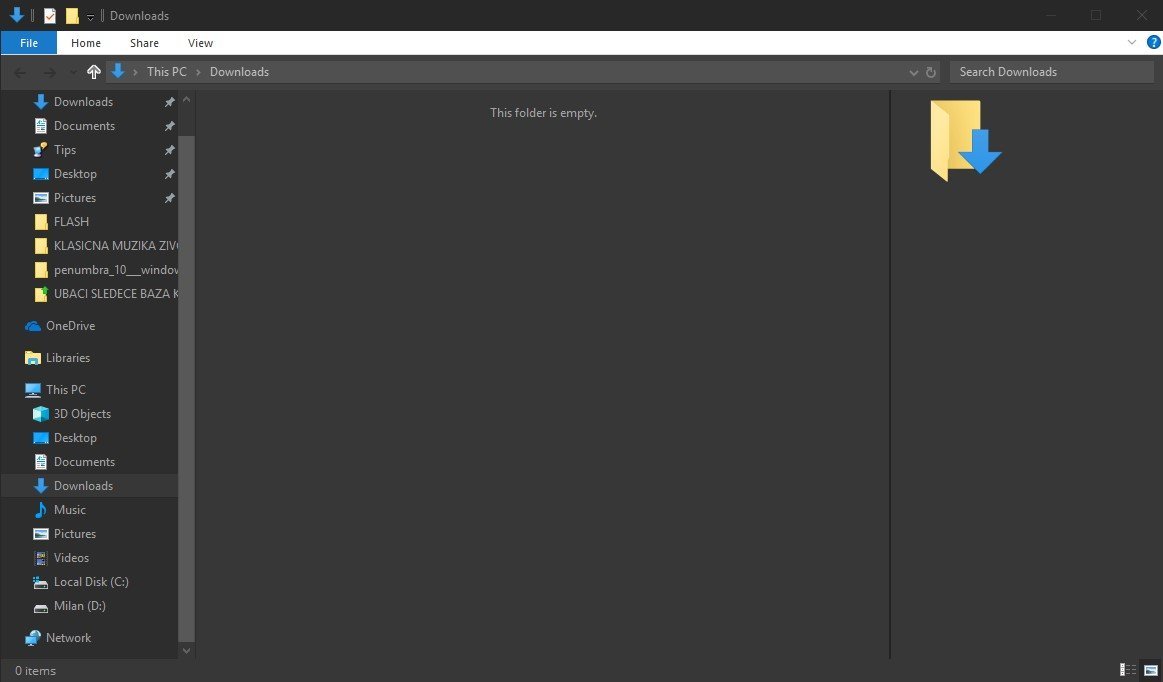This screenshot has width=1163, height=682.
Task: Switch to the Share ribbon tab
Action: [x=144, y=43]
